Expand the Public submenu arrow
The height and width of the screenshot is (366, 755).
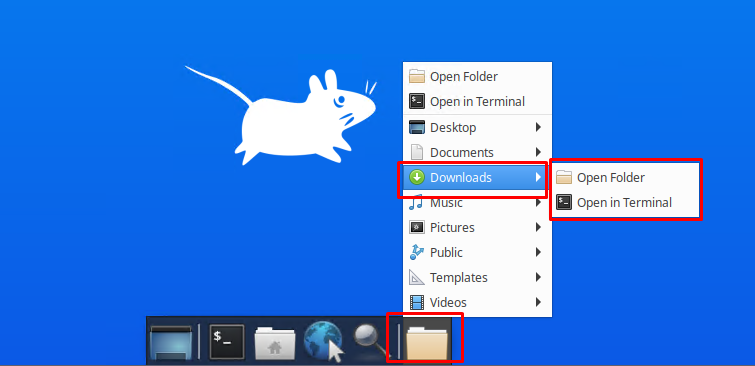point(538,252)
